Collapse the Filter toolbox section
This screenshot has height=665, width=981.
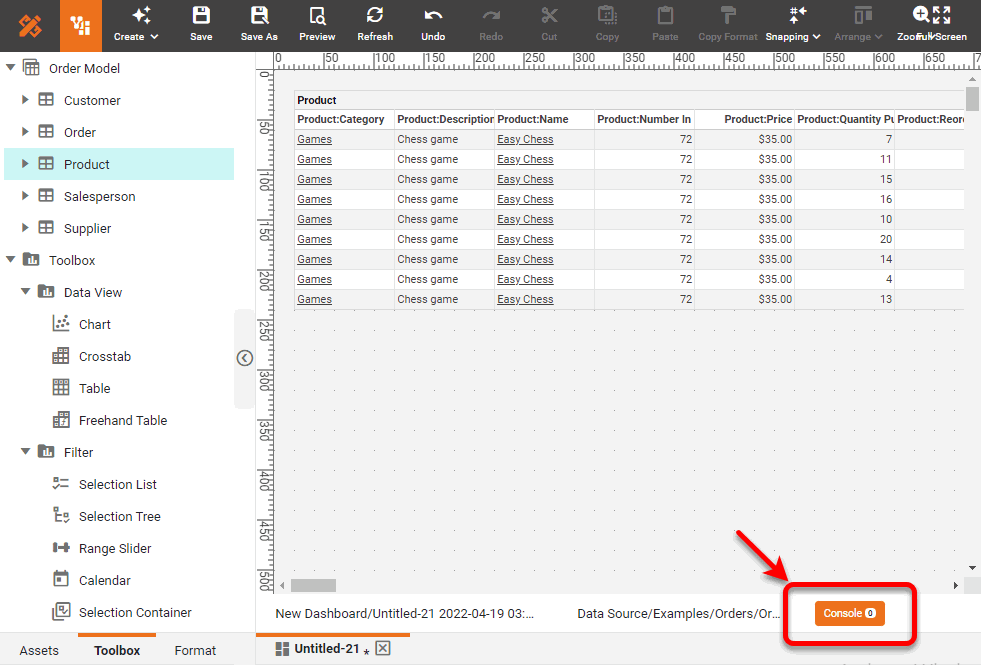[26, 452]
